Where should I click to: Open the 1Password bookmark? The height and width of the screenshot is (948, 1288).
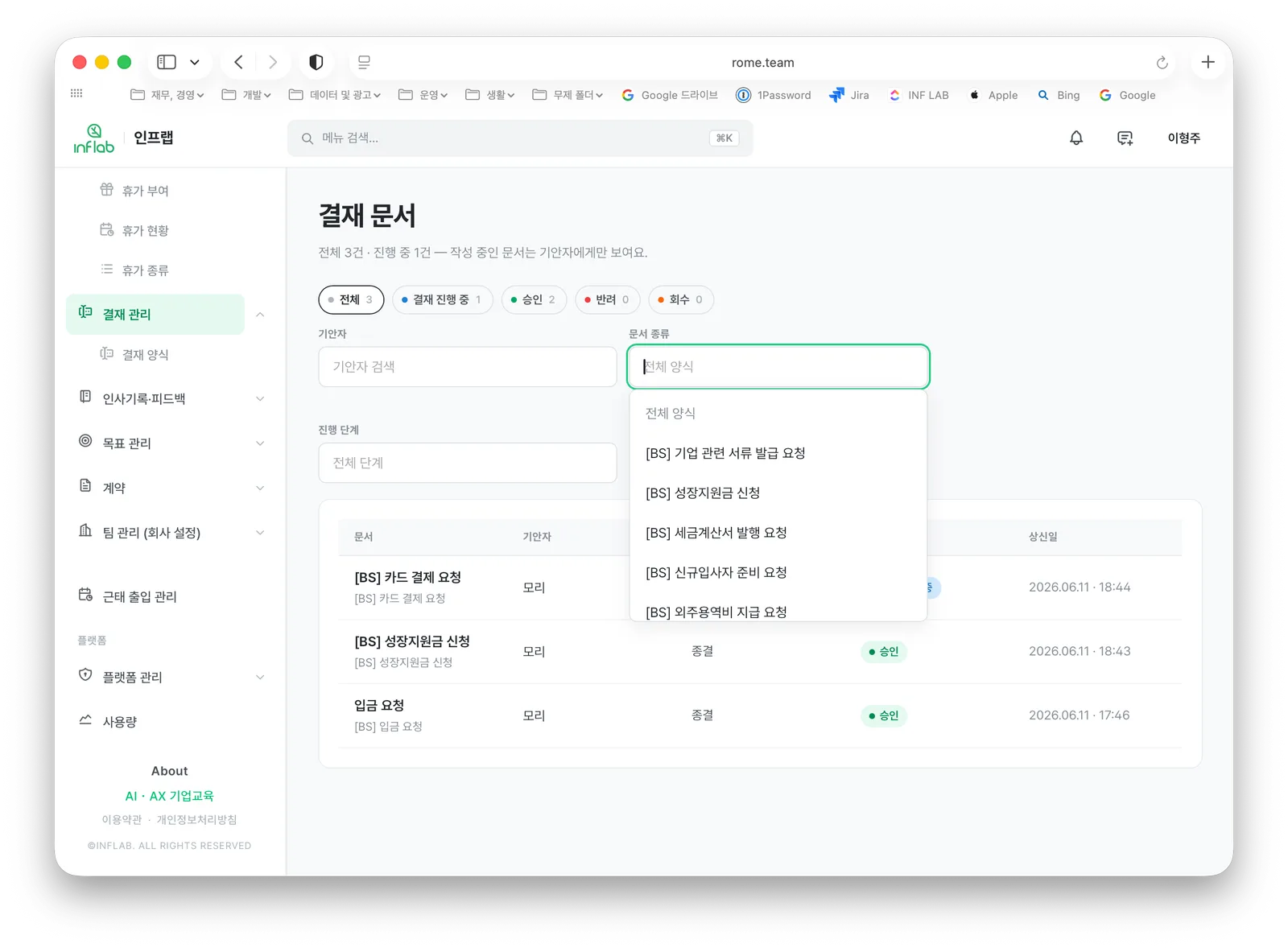point(774,95)
